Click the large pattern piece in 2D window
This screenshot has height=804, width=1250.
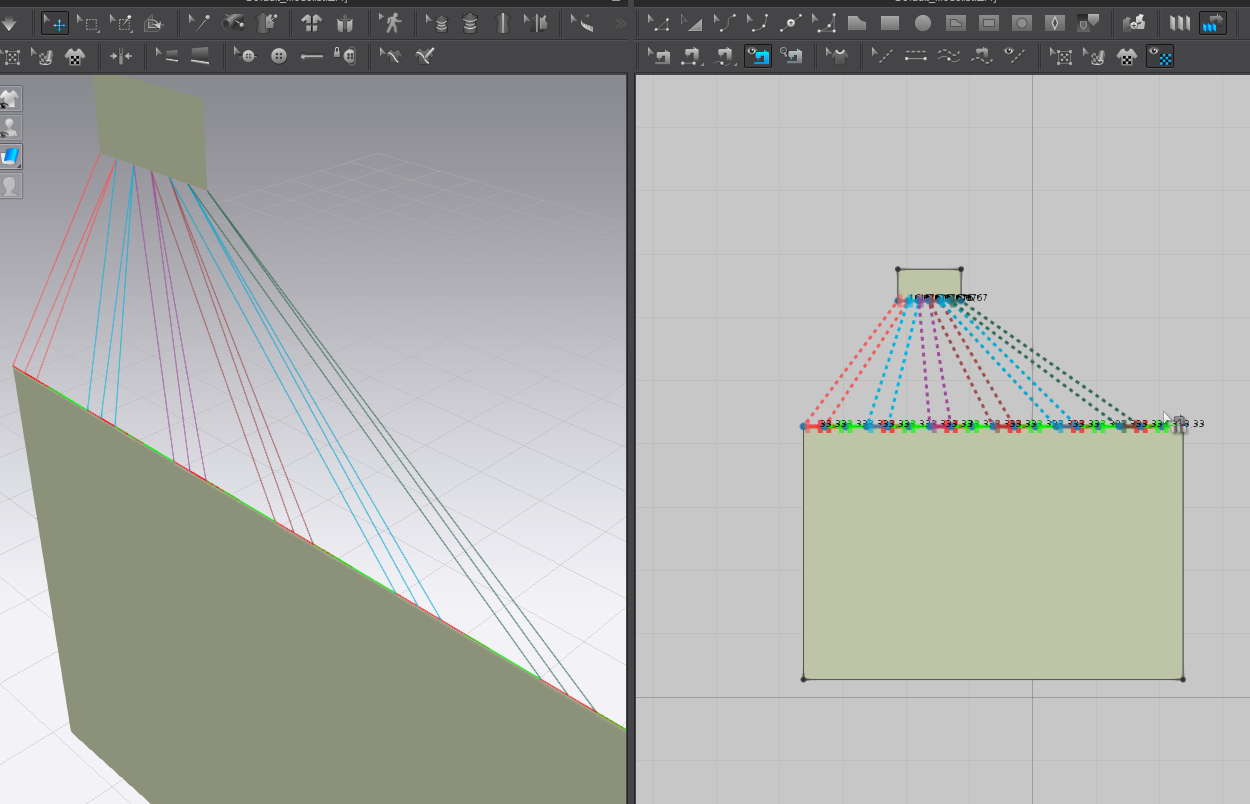[x=992, y=560]
